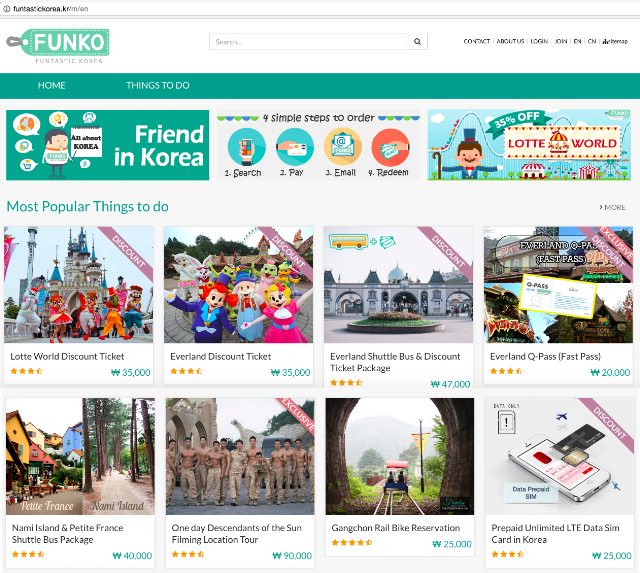Open the THINGS TO DO menu
Image resolution: width=640 pixels, height=573 pixels.
[158, 85]
